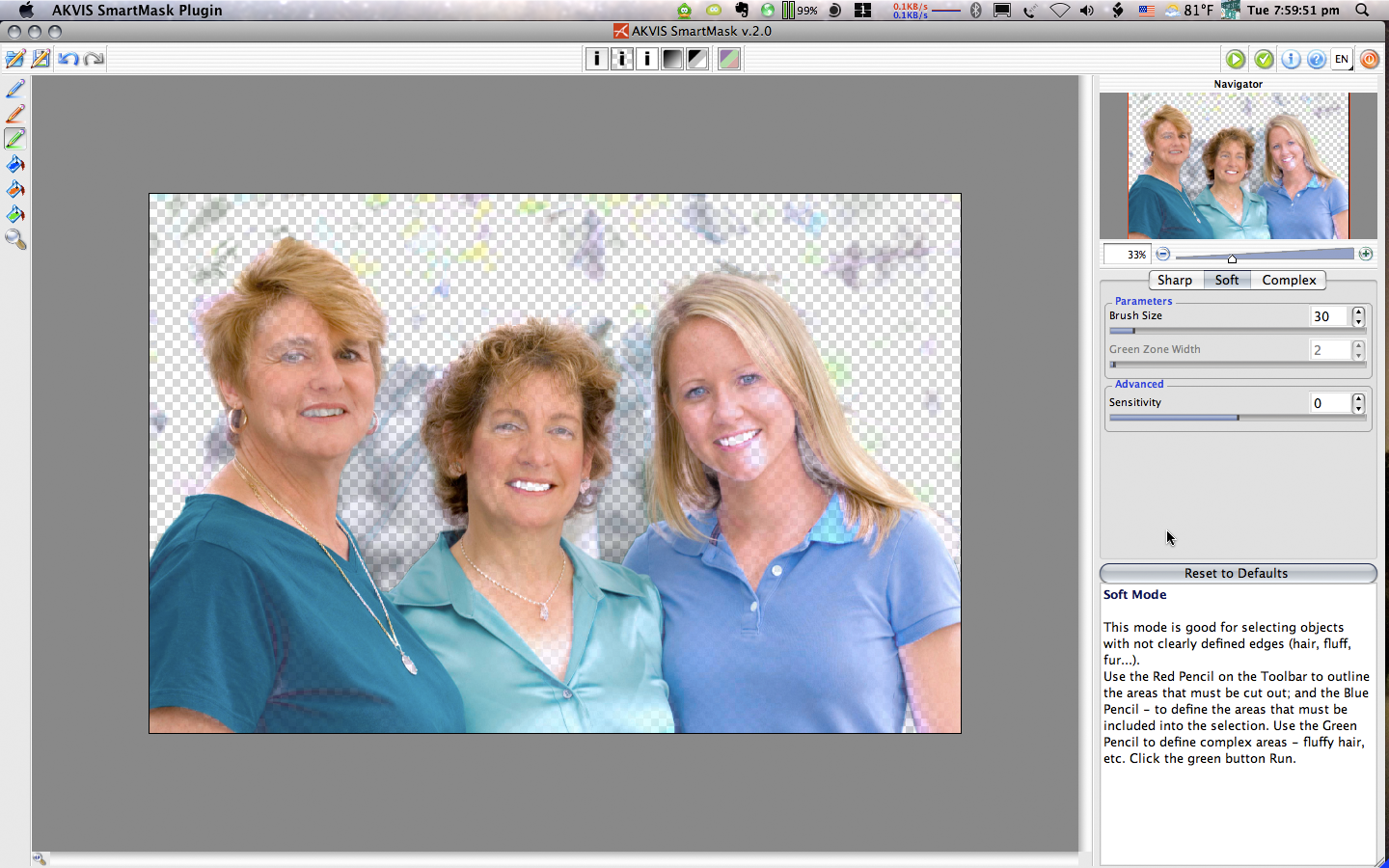Open the AKVIS SmartMask Plugin menu
Screen dimensions: 1389x868
[137, 10]
